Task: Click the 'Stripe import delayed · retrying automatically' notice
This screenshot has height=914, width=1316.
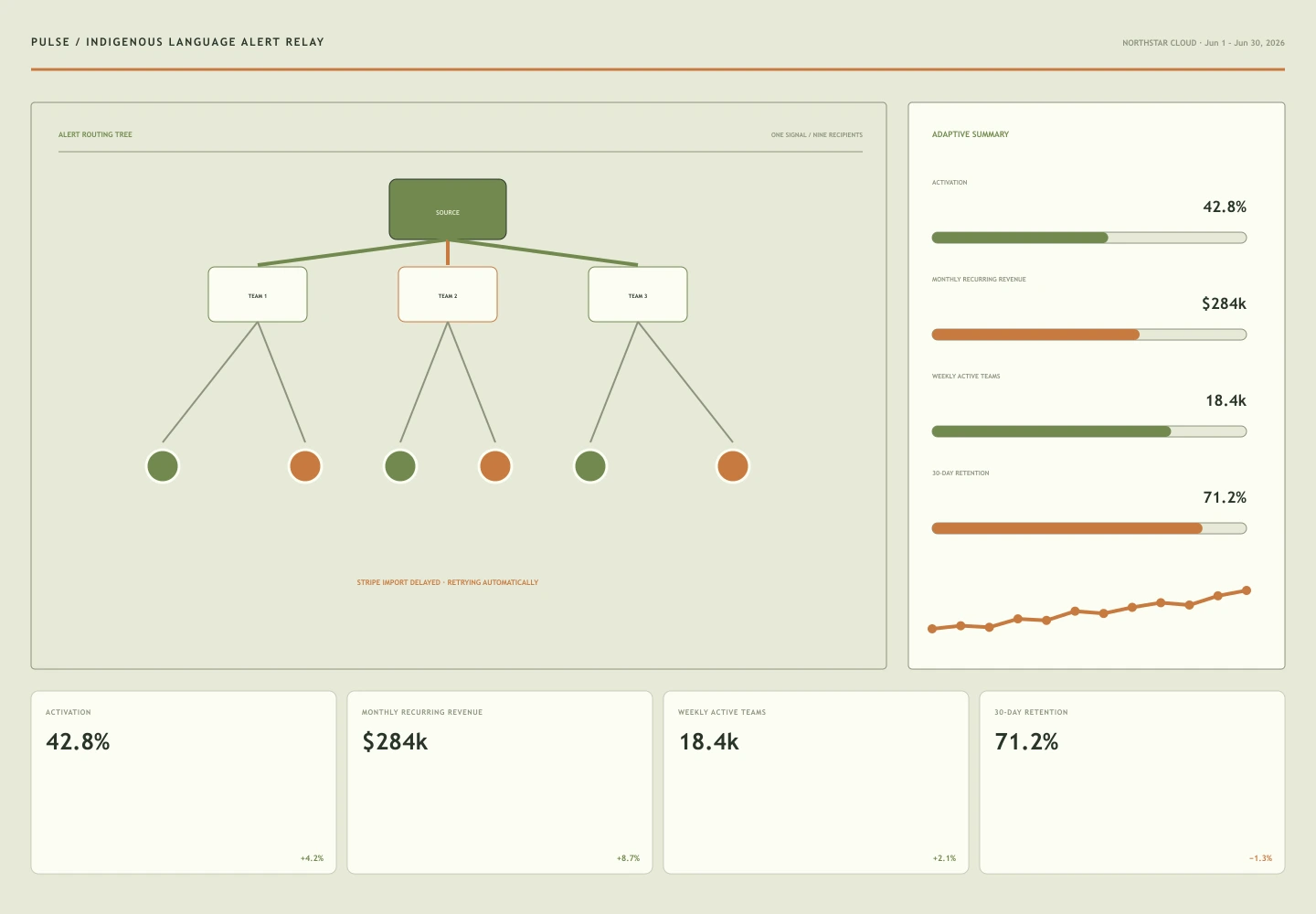Action: 448,582
